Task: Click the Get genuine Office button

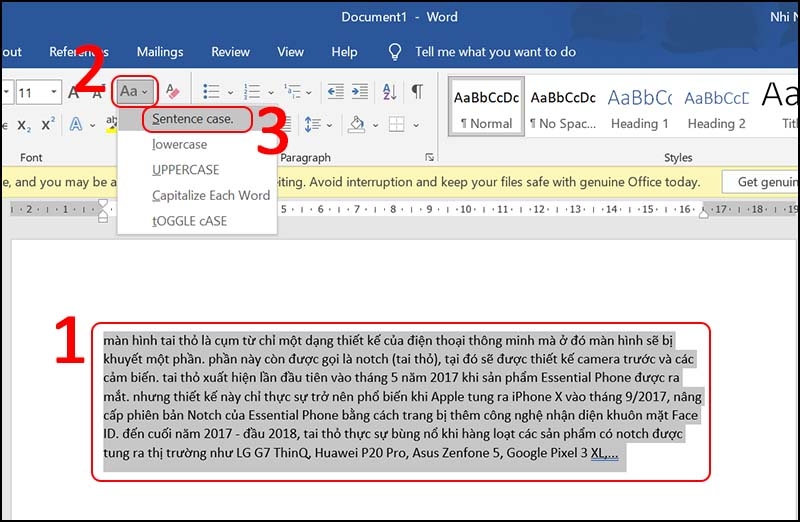Action: 762,182
